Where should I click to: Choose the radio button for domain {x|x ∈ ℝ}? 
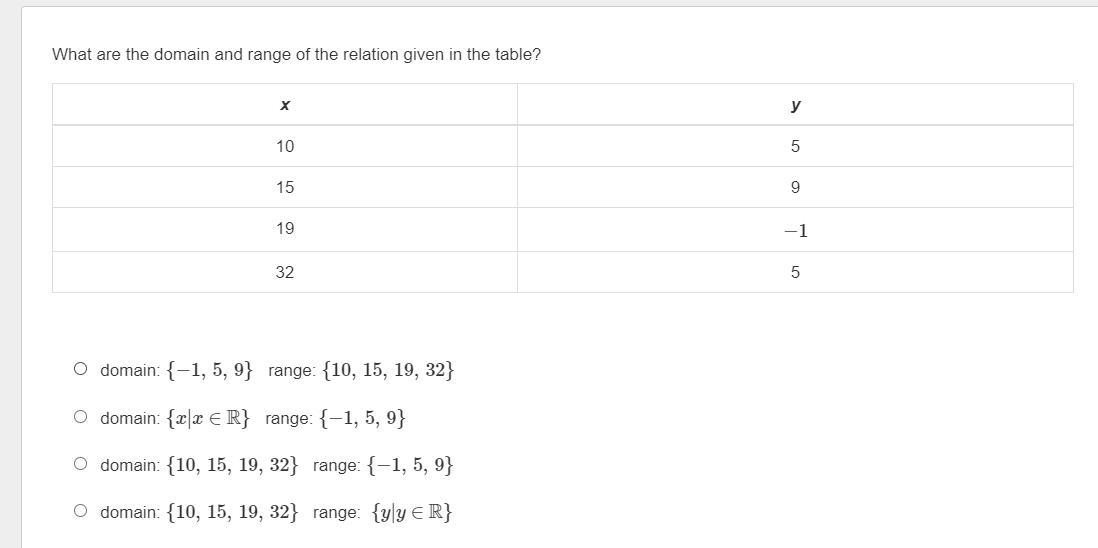coord(80,417)
